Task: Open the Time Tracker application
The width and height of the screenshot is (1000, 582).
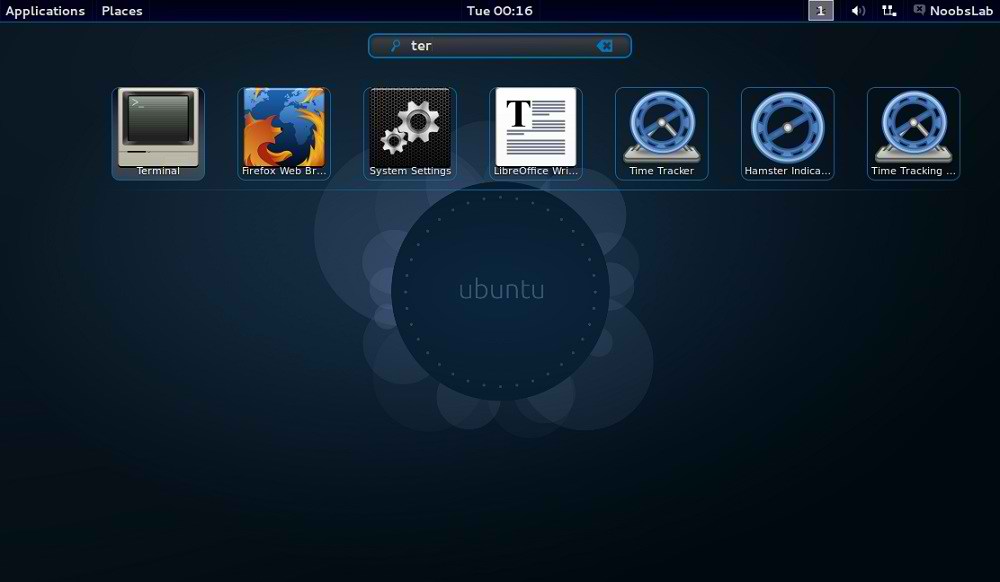Action: pyautogui.click(x=661, y=133)
